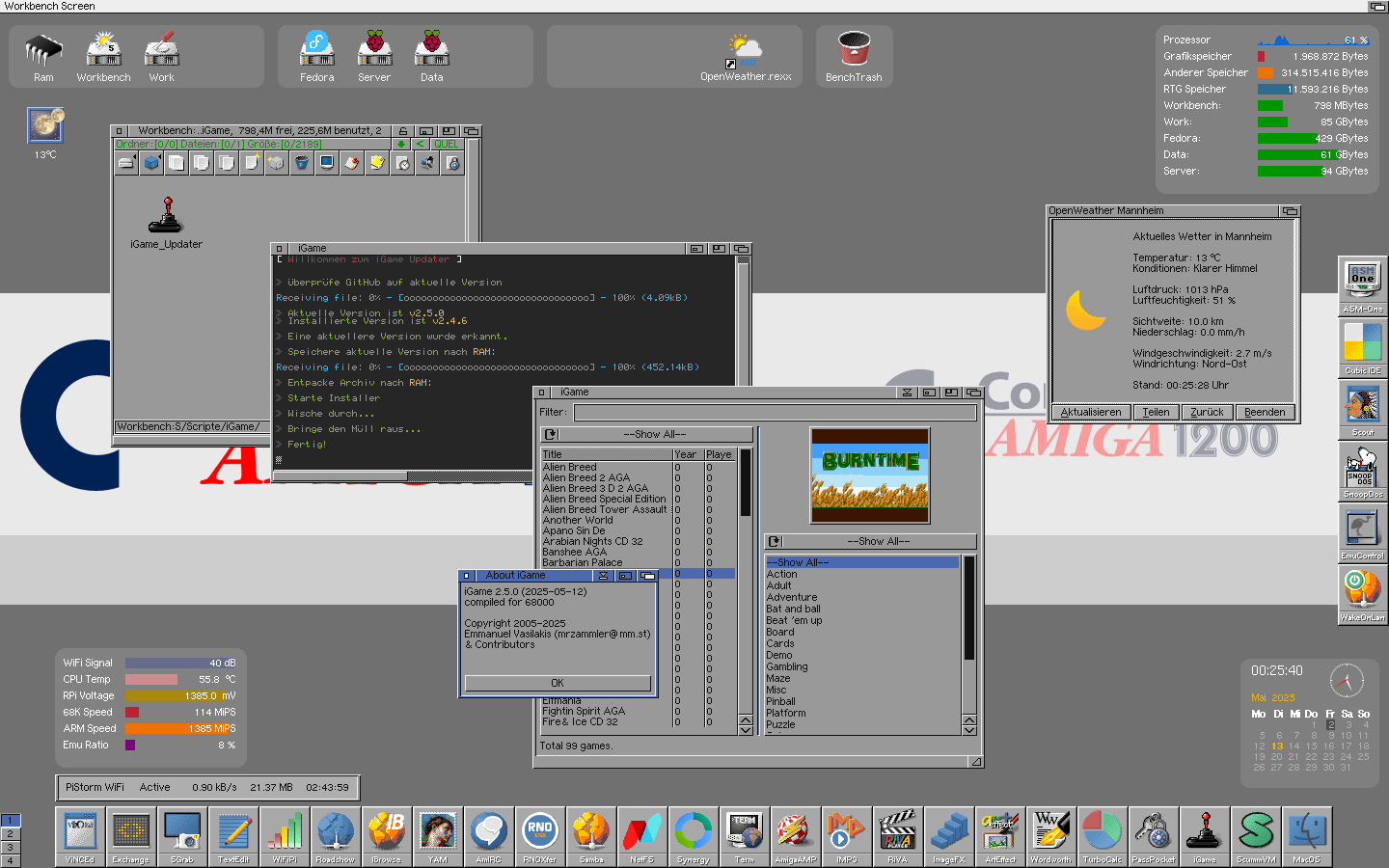
Task: Switch to virtual screen 4
Action: tap(10, 860)
